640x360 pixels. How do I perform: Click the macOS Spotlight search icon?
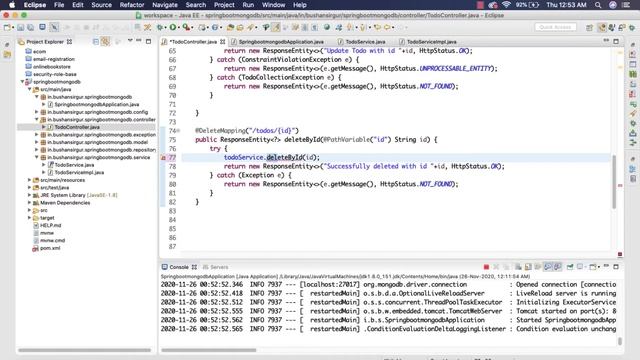click(598, 5)
